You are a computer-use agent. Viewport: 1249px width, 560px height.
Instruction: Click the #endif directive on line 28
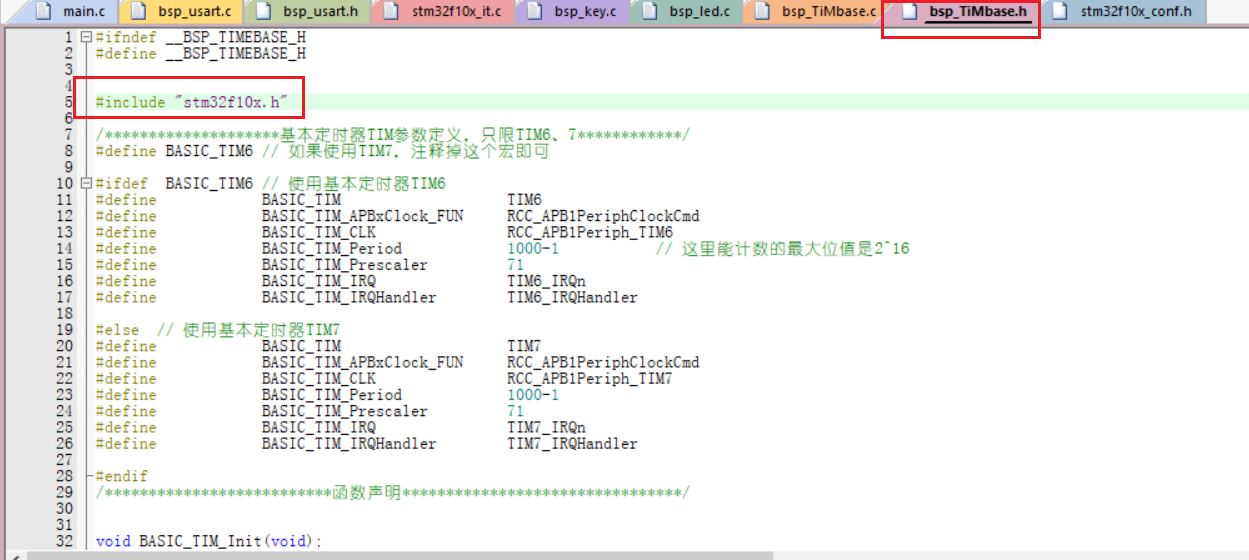121,476
